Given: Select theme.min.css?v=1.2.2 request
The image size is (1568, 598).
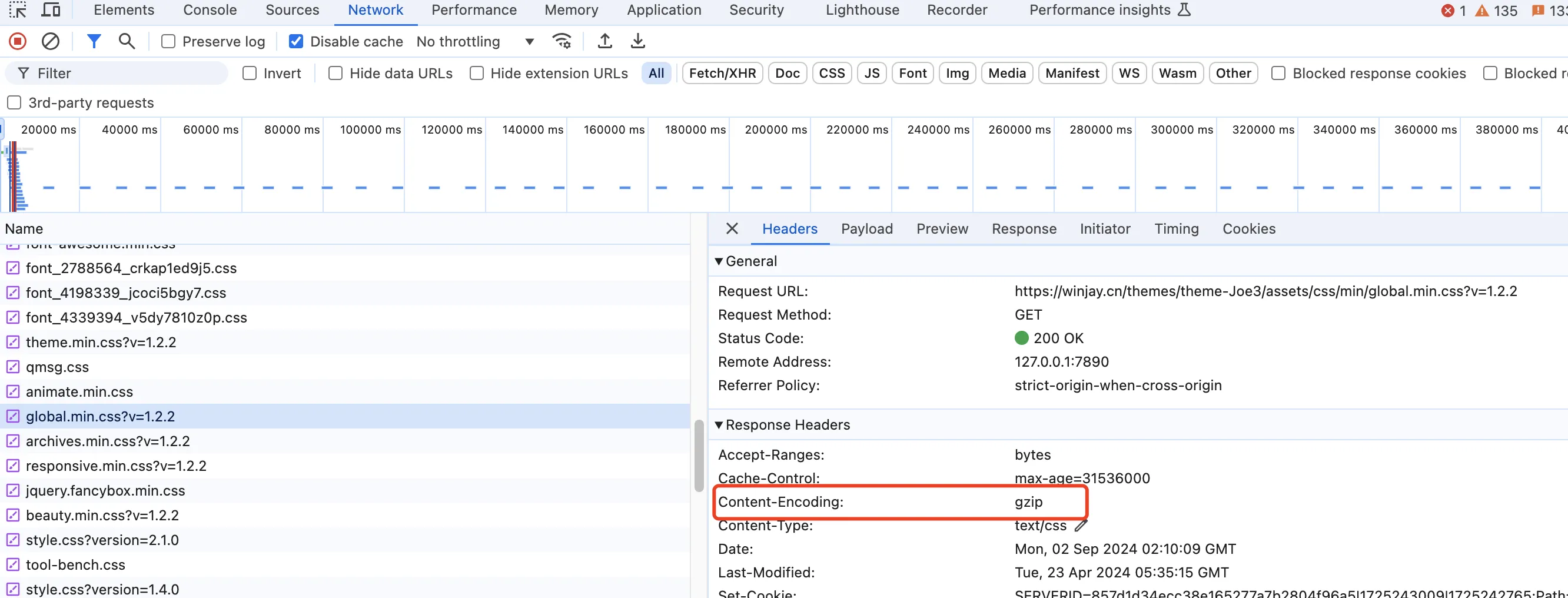Looking at the screenshot, I should (x=344, y=342).
